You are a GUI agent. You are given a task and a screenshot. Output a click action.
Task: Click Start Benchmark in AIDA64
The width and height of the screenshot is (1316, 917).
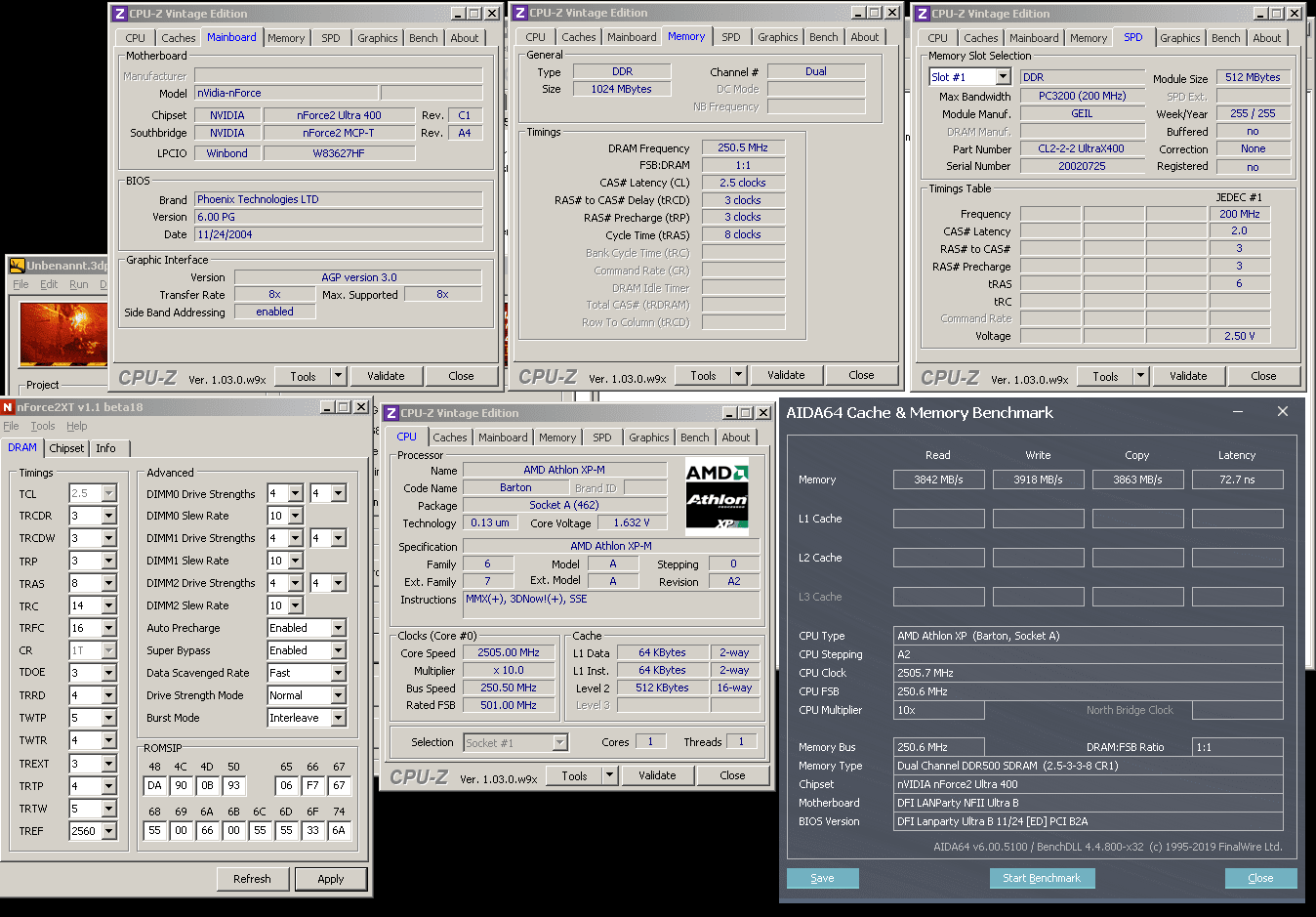[1042, 878]
